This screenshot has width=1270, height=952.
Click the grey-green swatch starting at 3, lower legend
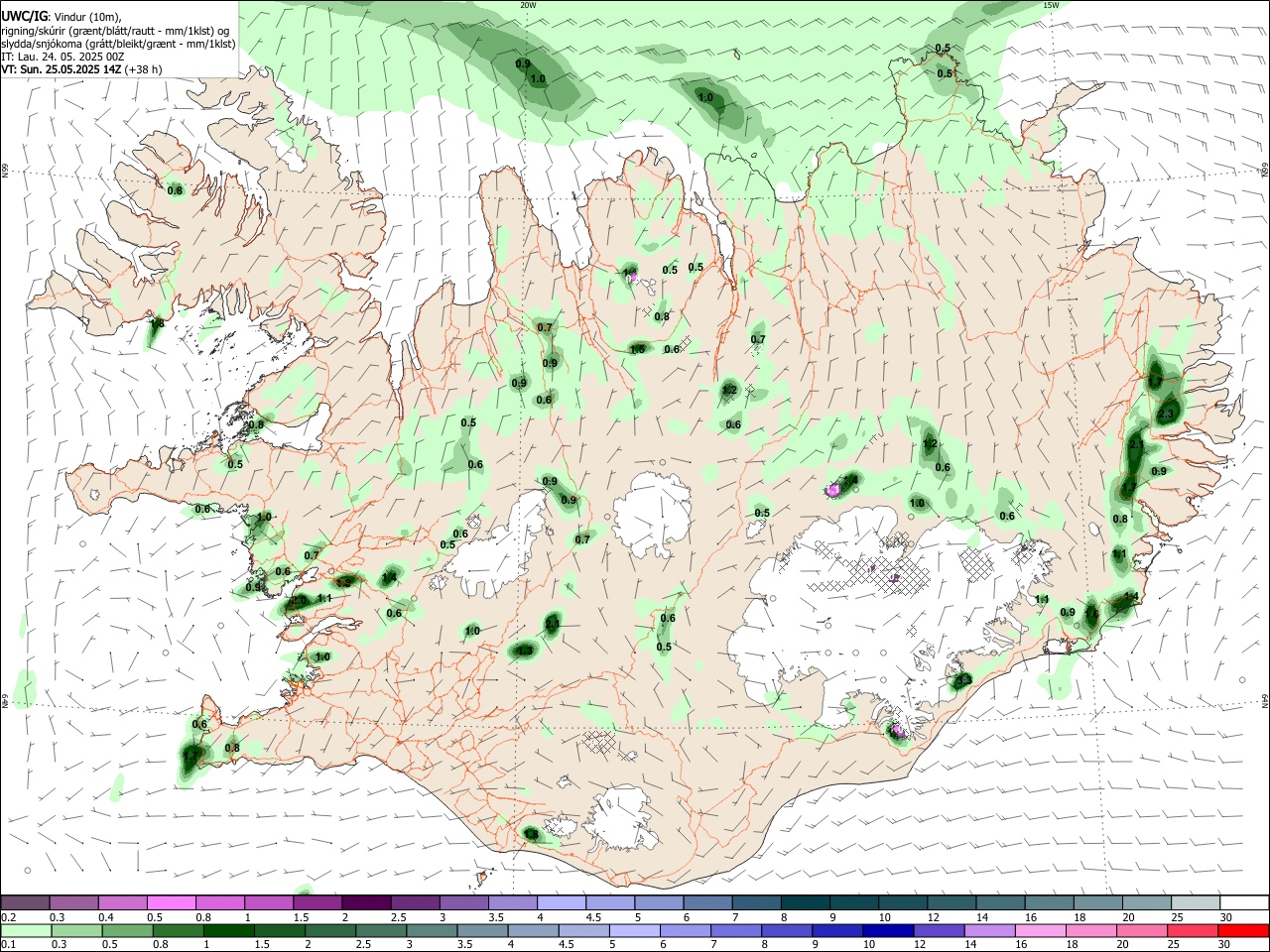pyautogui.click(x=432, y=931)
